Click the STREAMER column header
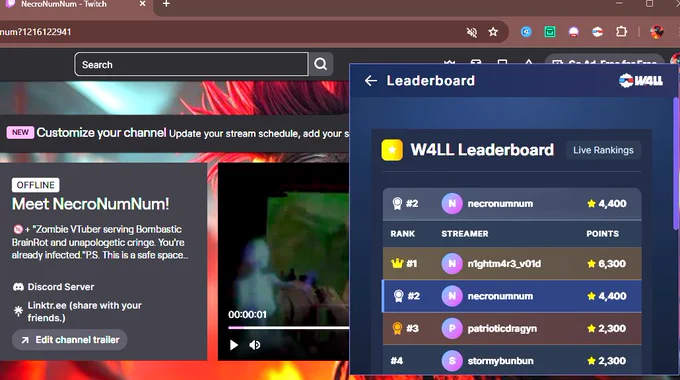 coord(465,234)
